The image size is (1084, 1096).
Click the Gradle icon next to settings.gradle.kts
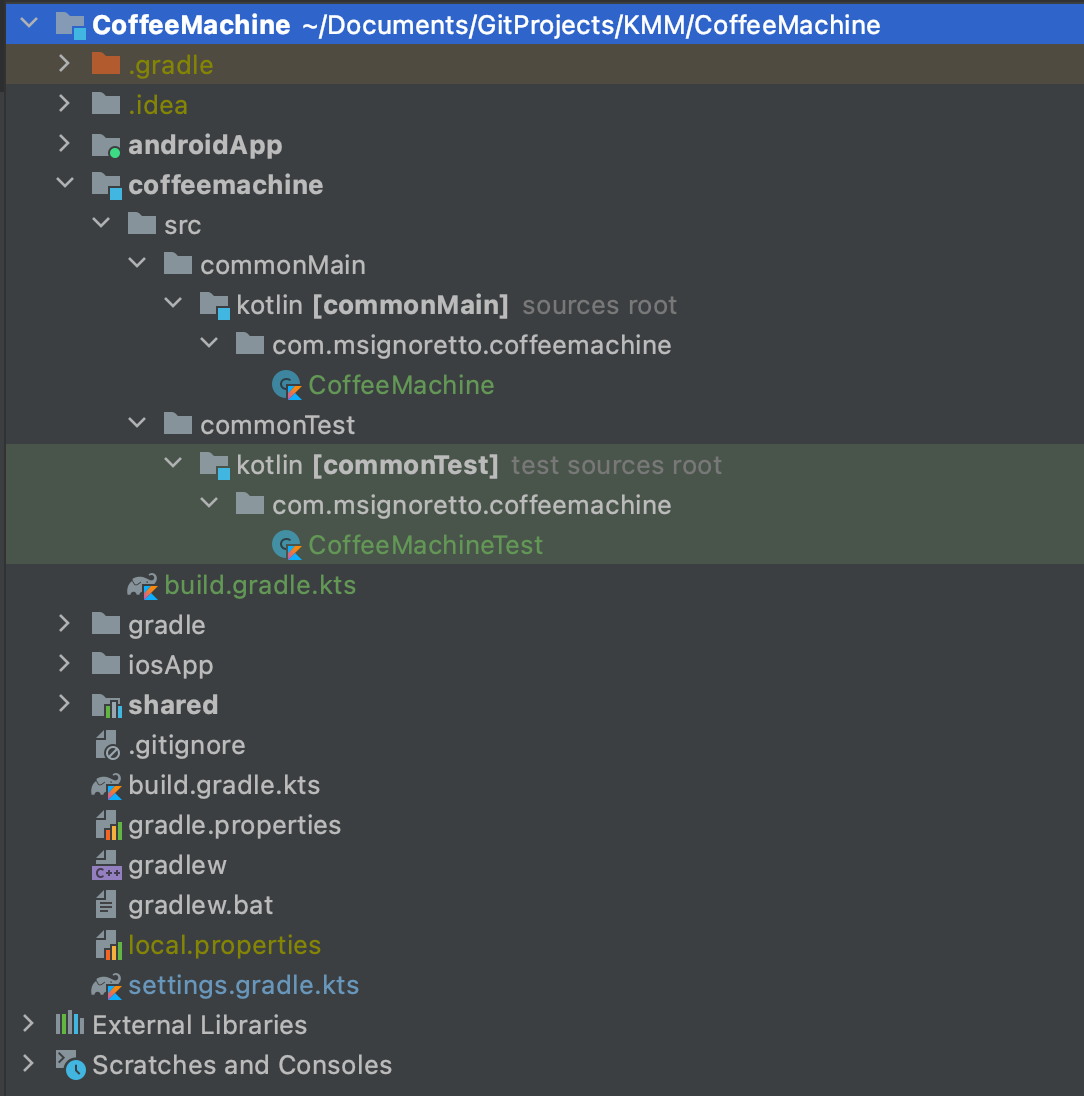[x=107, y=986]
